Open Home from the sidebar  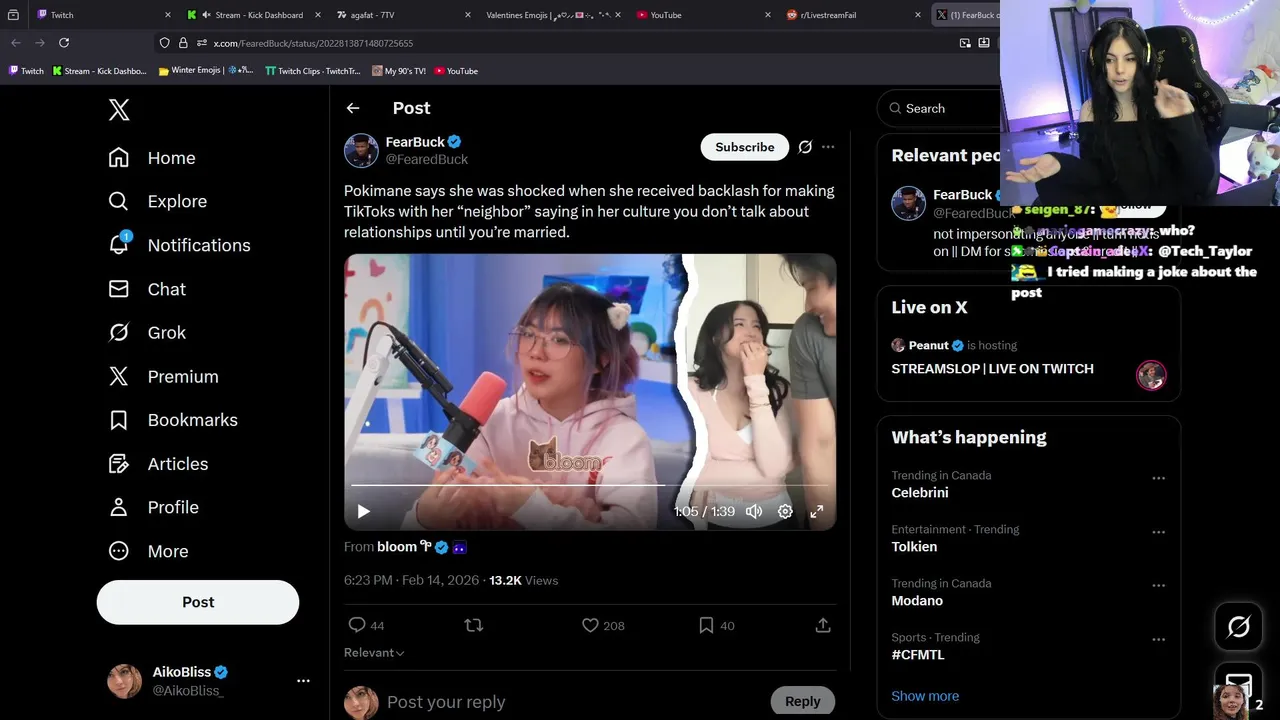point(152,158)
